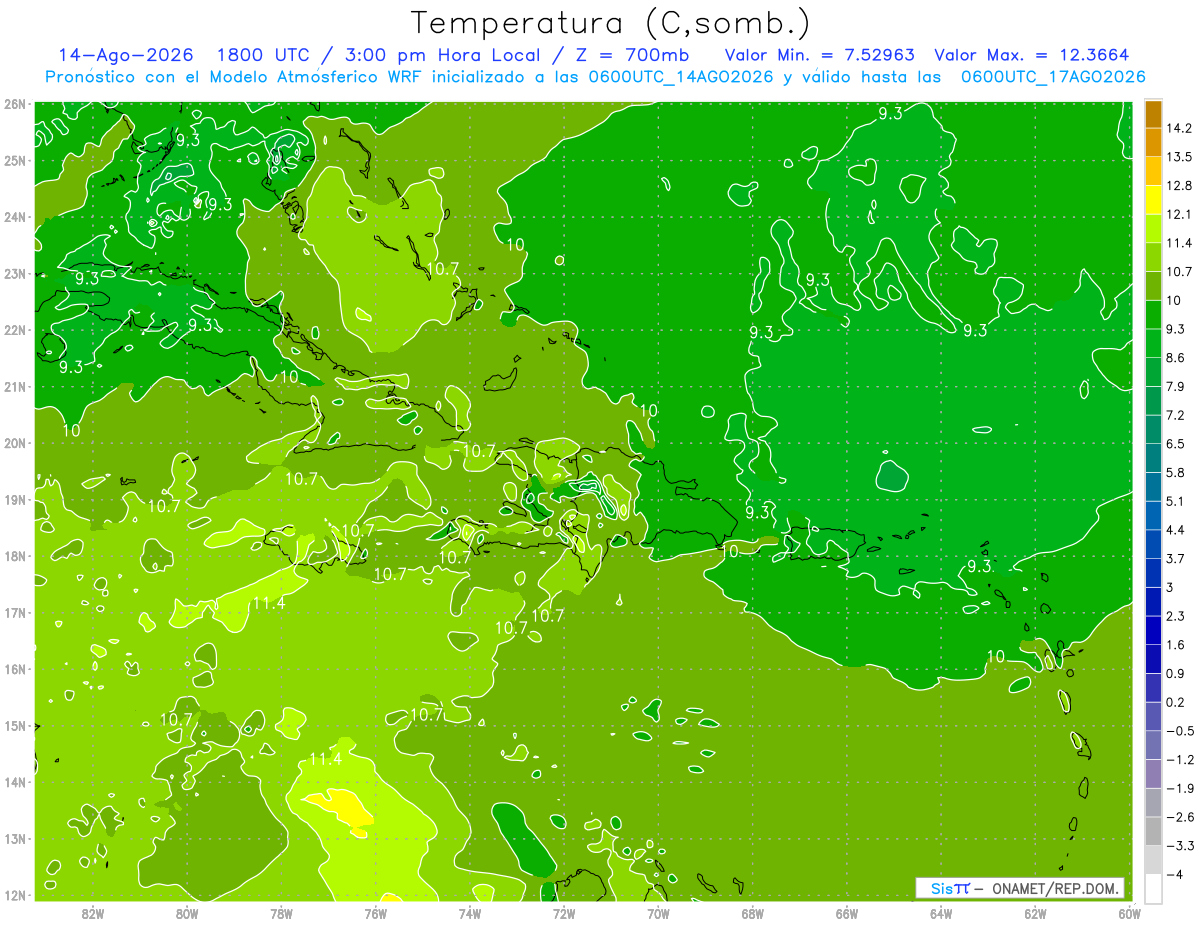
Task: Click the longitude axis label "64W"
Action: [x=941, y=913]
